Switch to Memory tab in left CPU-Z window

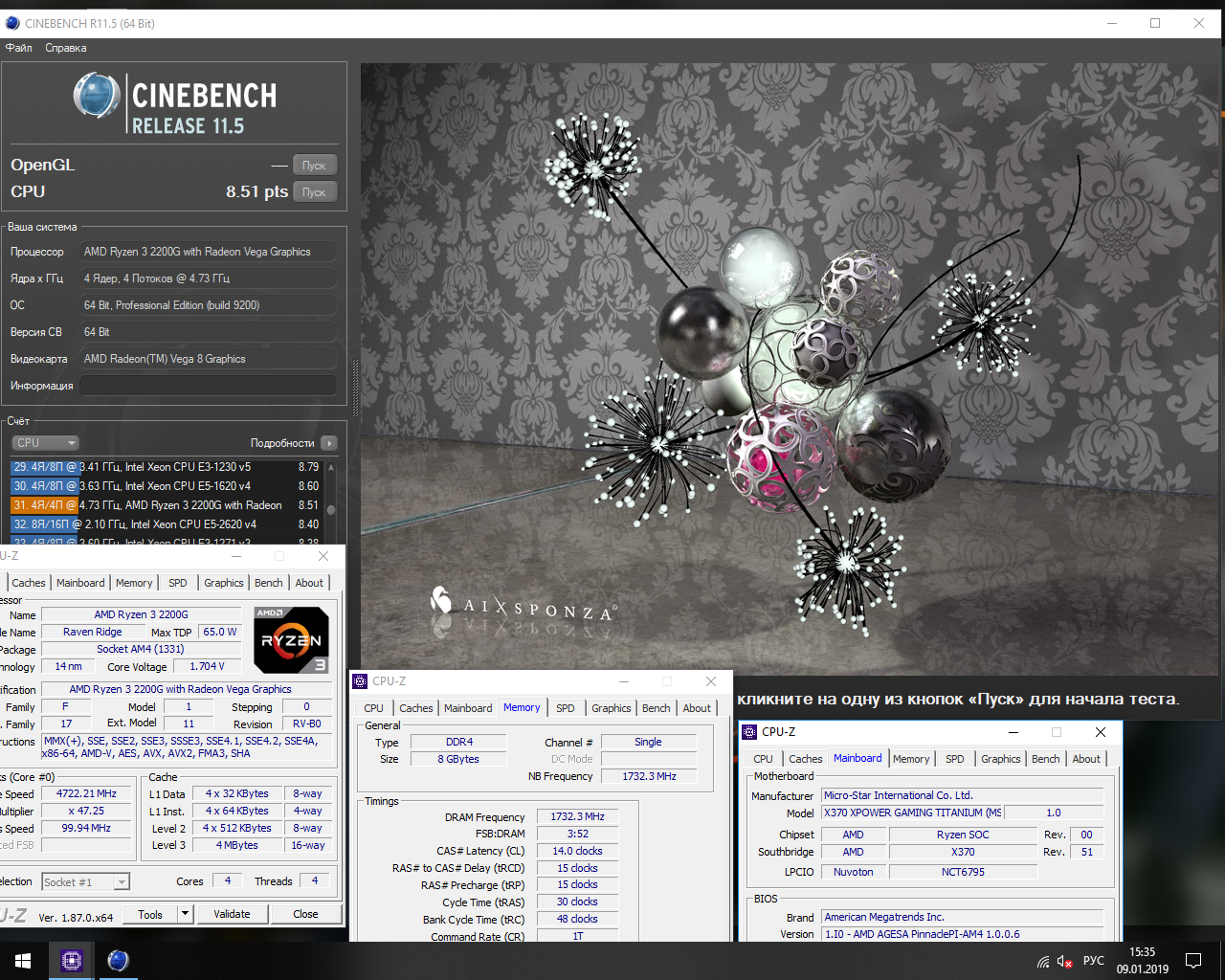point(134,583)
